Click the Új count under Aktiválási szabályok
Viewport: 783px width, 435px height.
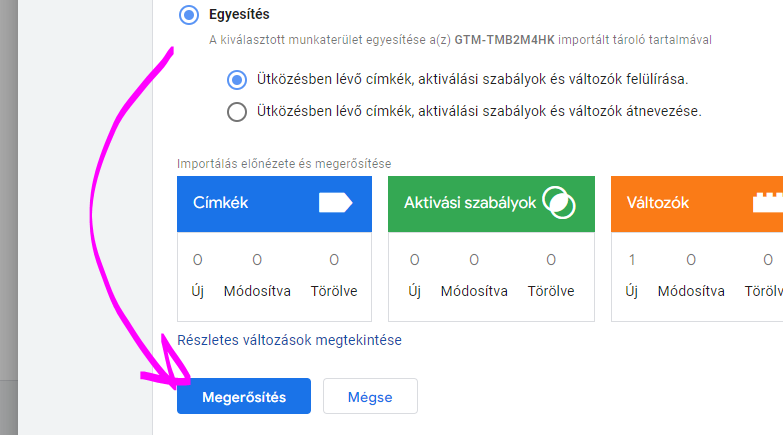(414, 260)
